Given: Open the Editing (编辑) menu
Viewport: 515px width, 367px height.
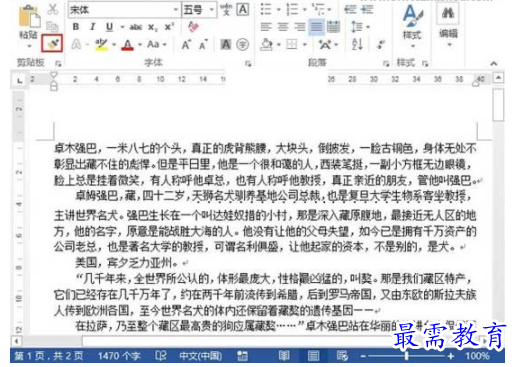Looking at the screenshot, I should 448,25.
